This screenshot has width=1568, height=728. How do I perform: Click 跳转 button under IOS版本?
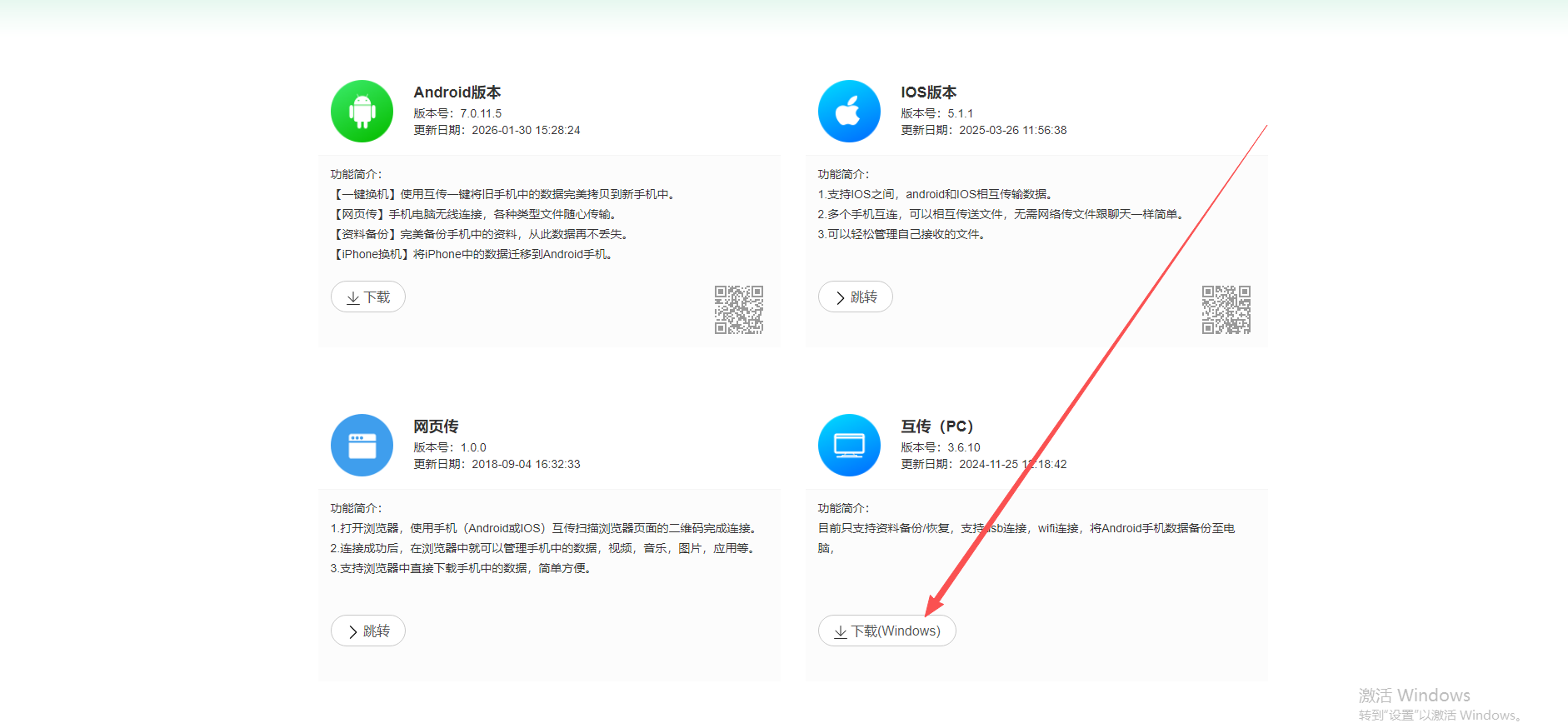point(856,297)
